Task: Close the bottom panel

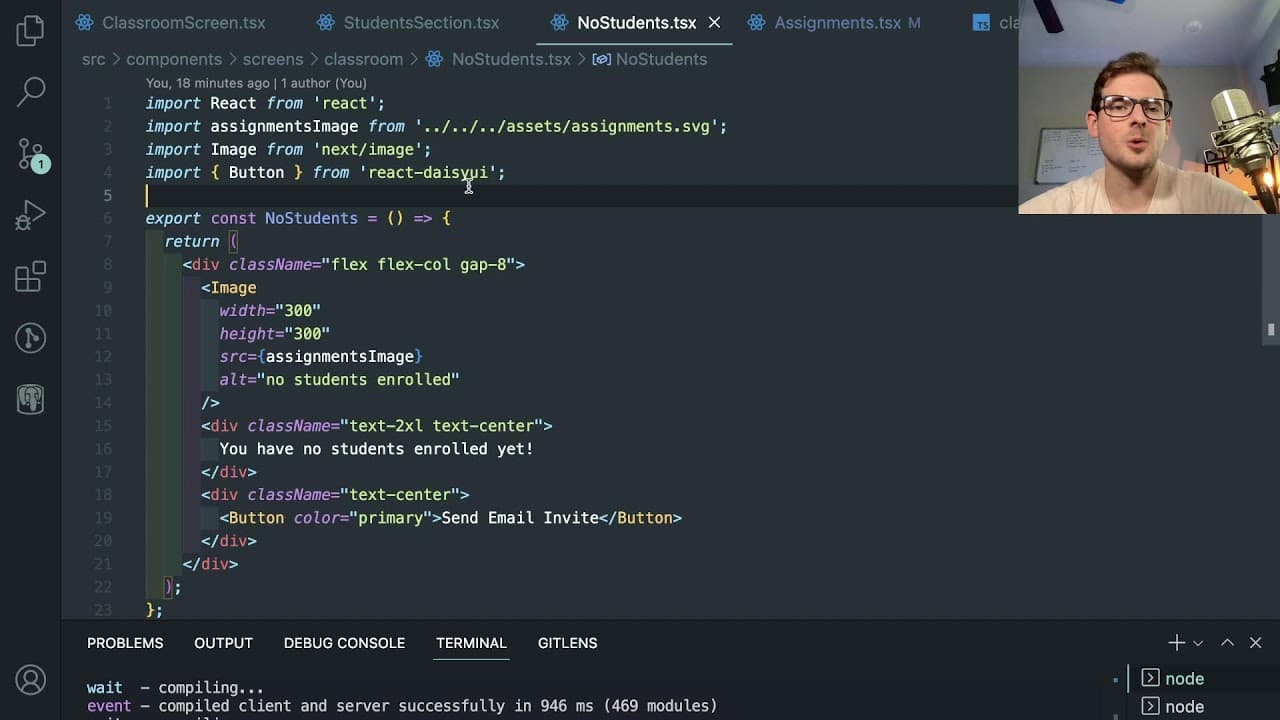Action: 1256,643
